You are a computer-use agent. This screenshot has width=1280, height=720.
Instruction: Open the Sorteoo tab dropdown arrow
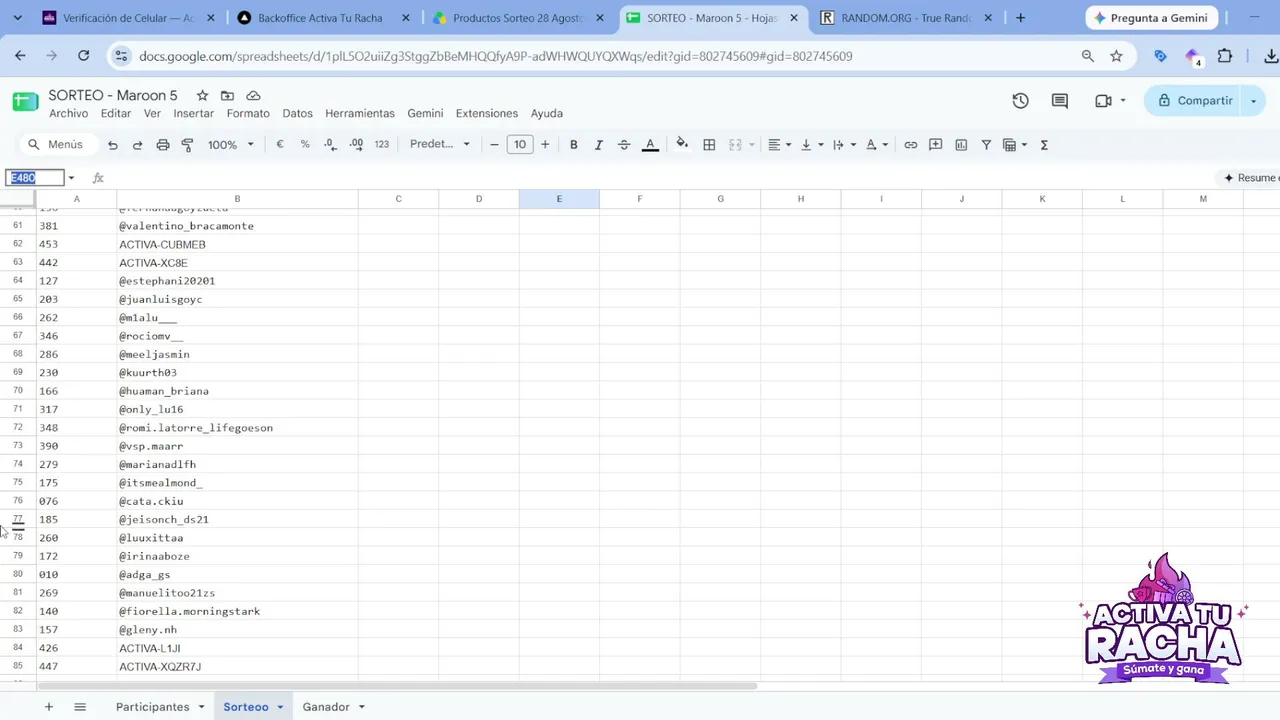point(280,707)
